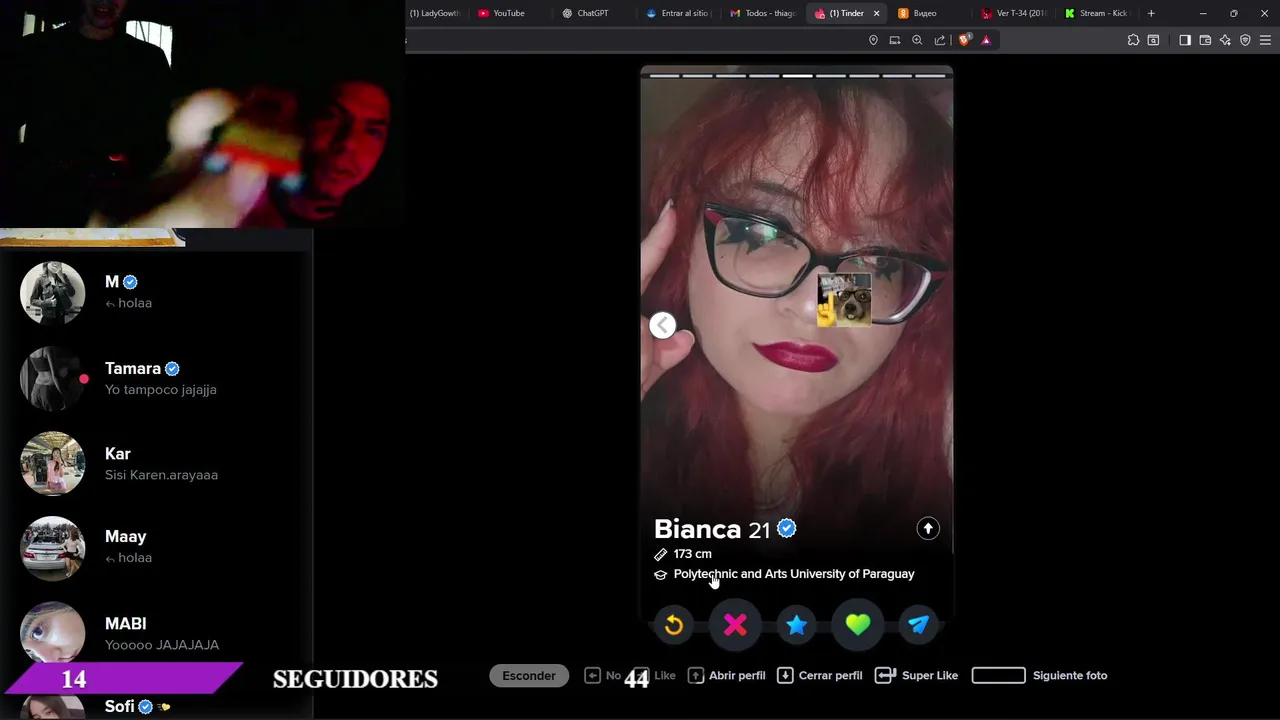Click the highlighted fifth photo progress segment
Screen dimensions: 1280x720
point(797,75)
